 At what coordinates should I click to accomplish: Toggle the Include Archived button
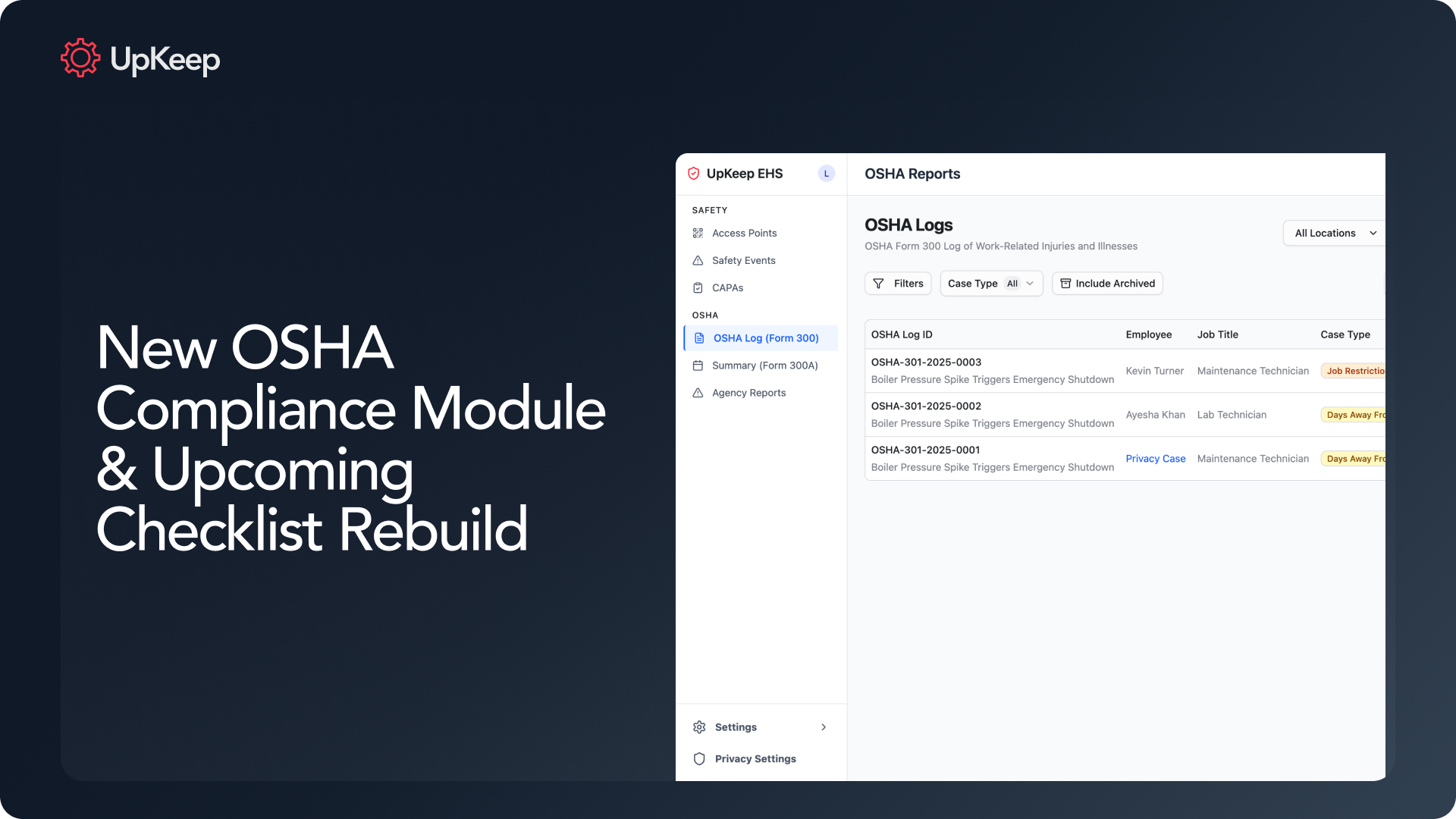point(1107,284)
